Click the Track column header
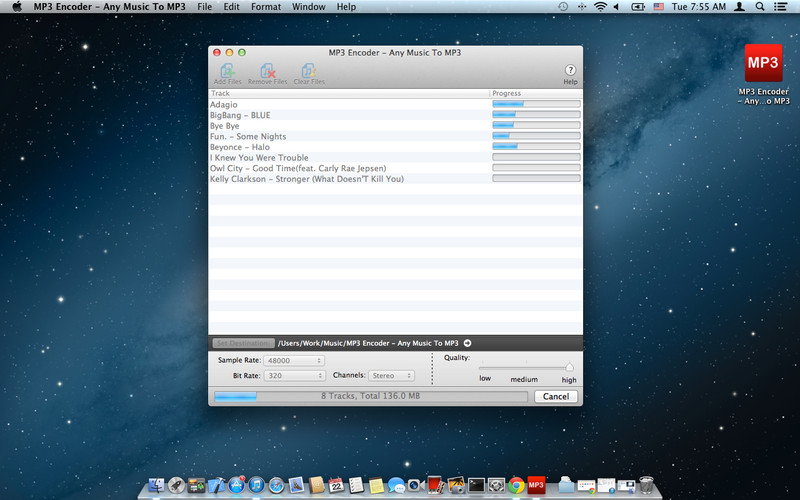The height and width of the screenshot is (500, 800). [x=349, y=93]
